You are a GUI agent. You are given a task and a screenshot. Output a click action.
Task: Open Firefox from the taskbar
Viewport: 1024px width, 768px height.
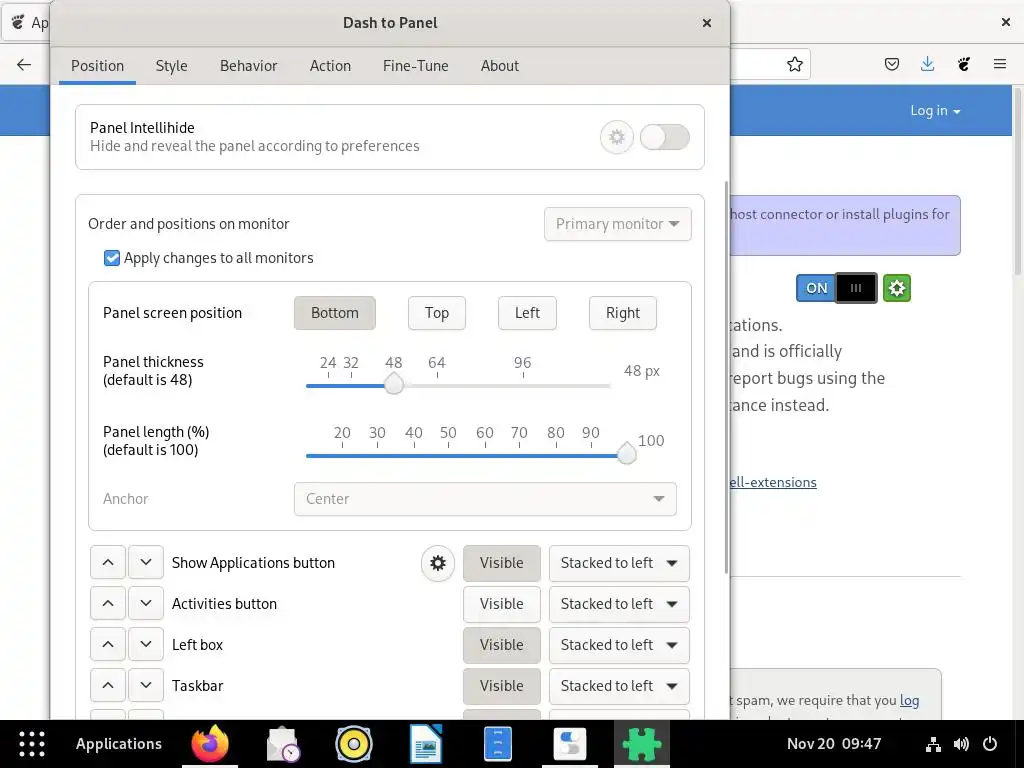(x=210, y=744)
